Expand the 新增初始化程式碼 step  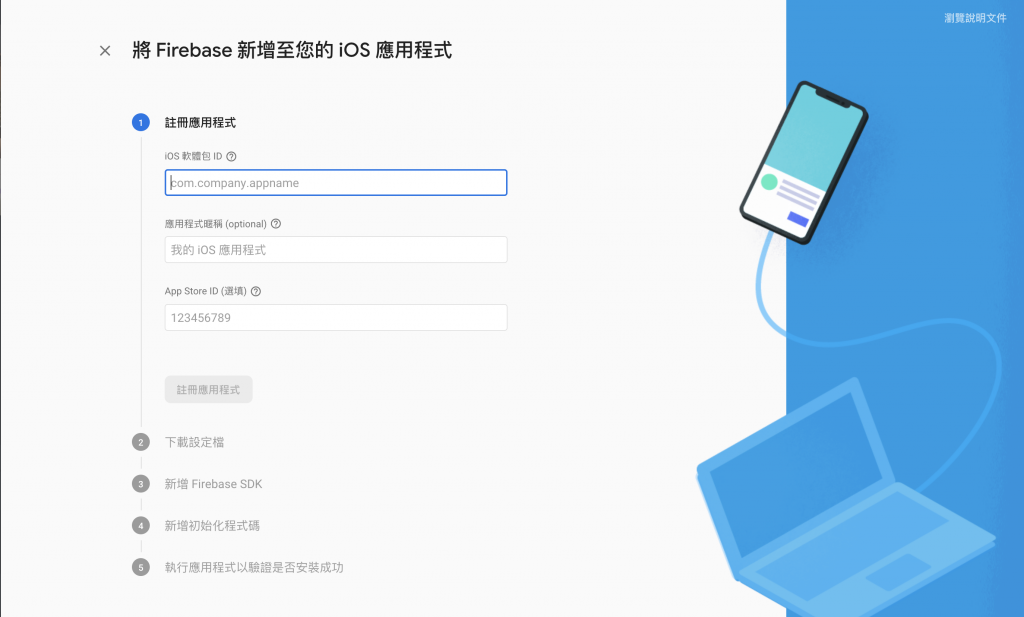pos(212,526)
